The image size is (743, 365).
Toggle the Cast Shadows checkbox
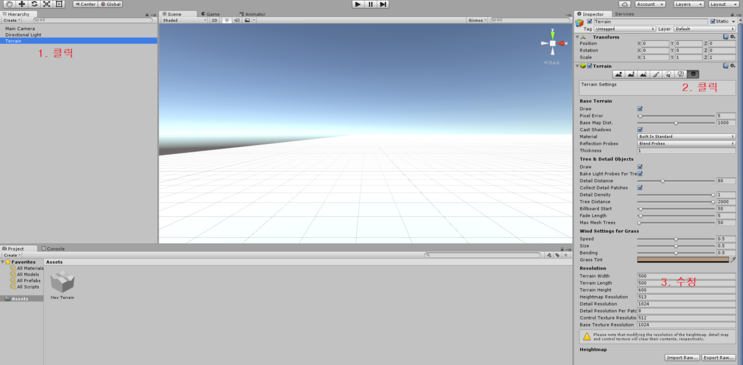coord(640,129)
